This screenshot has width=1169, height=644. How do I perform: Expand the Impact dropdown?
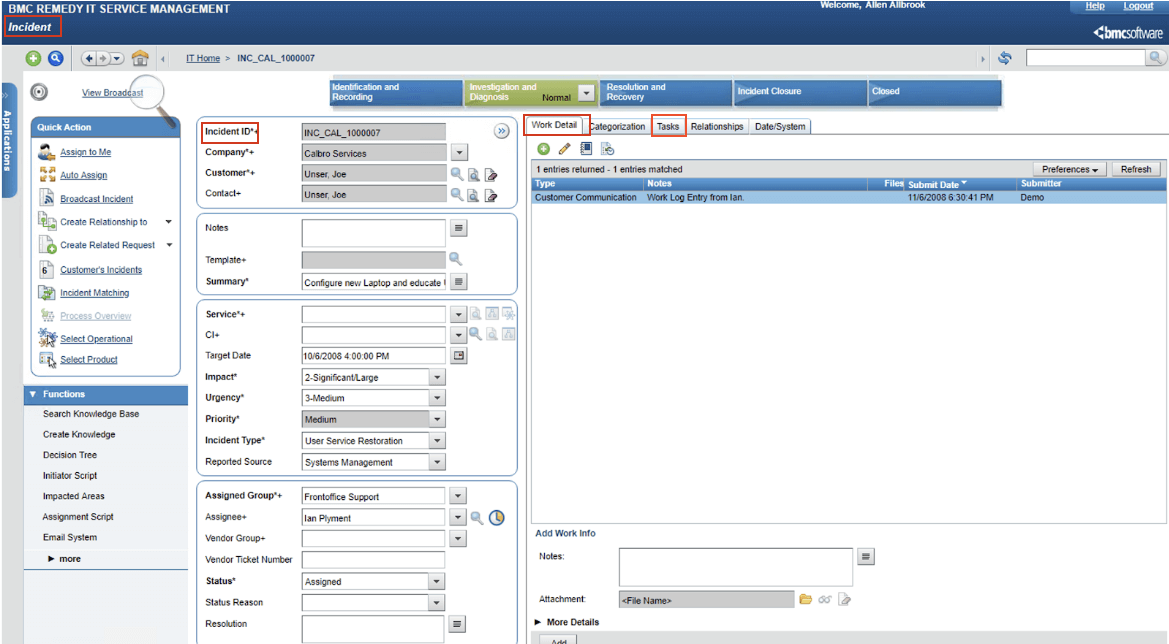pos(438,377)
